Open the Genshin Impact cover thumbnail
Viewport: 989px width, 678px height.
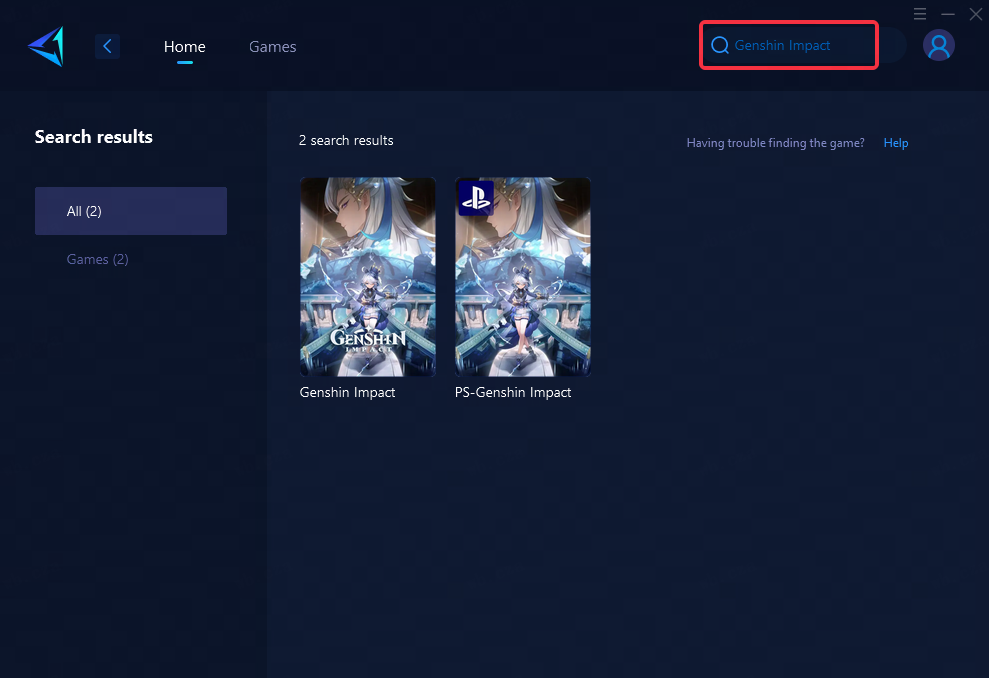click(368, 277)
